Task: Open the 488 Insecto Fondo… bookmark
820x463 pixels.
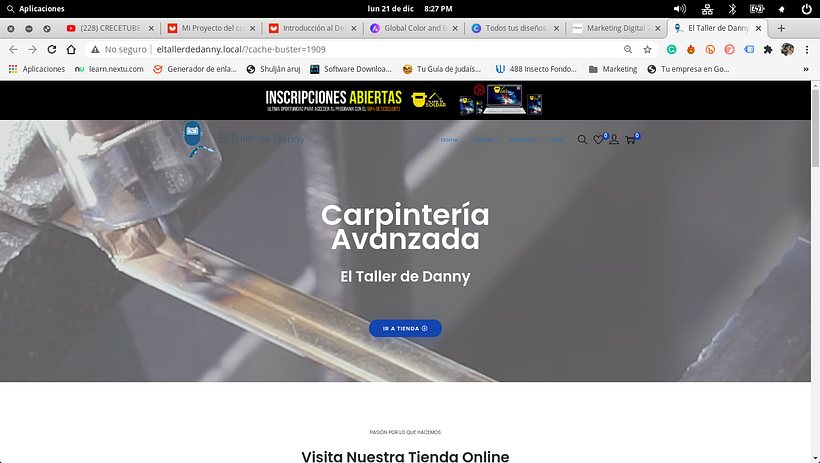Action: point(536,69)
